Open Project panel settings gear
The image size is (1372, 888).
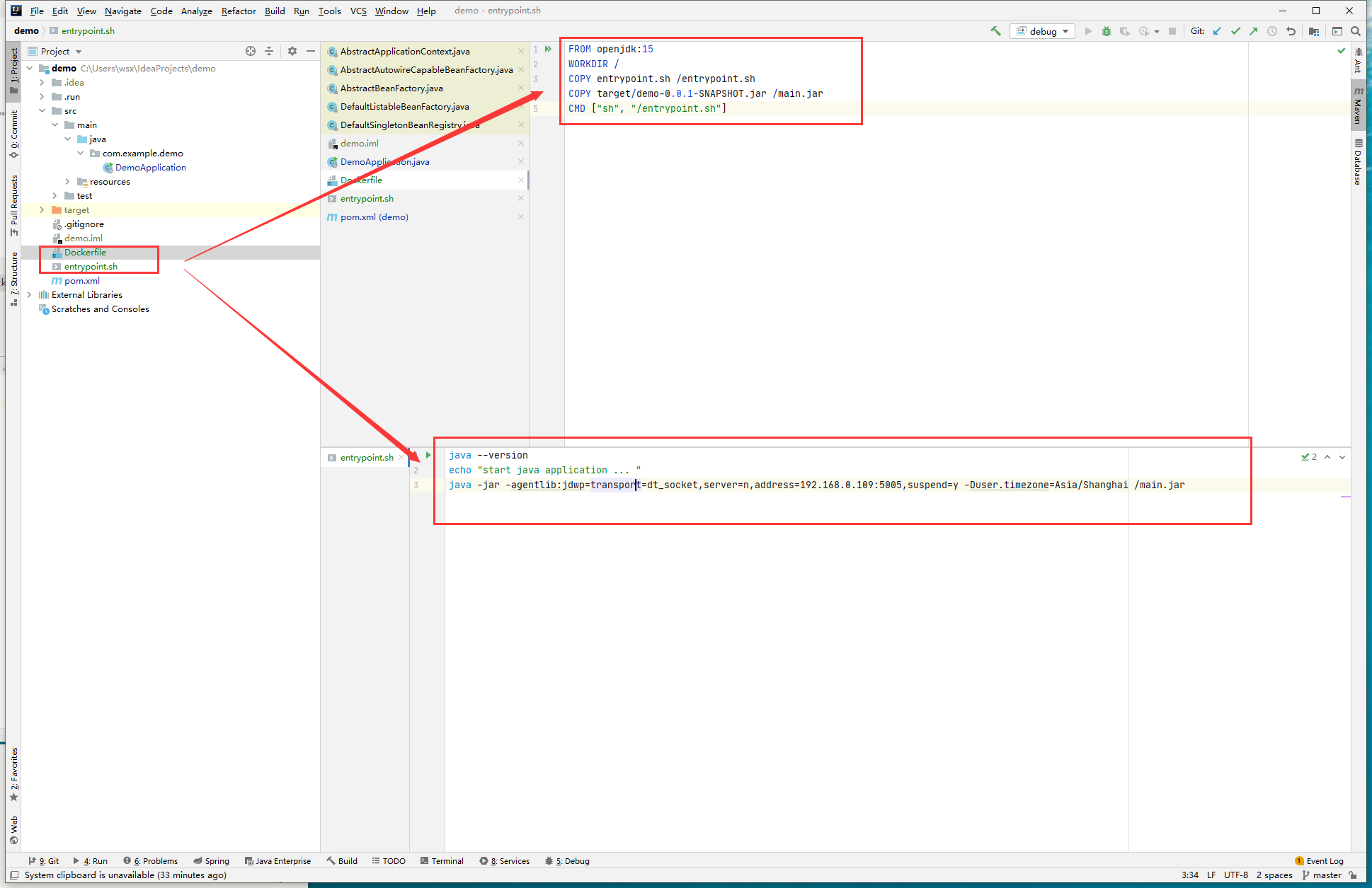click(292, 51)
